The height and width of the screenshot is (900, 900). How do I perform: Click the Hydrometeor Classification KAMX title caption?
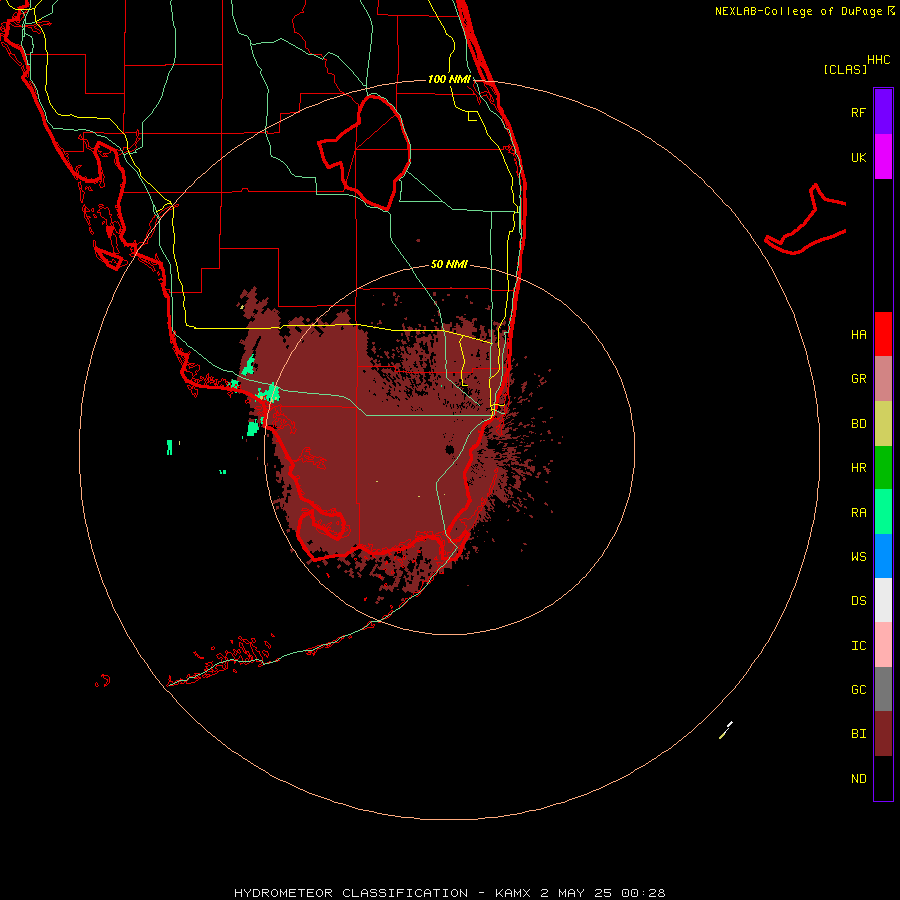coord(449,893)
